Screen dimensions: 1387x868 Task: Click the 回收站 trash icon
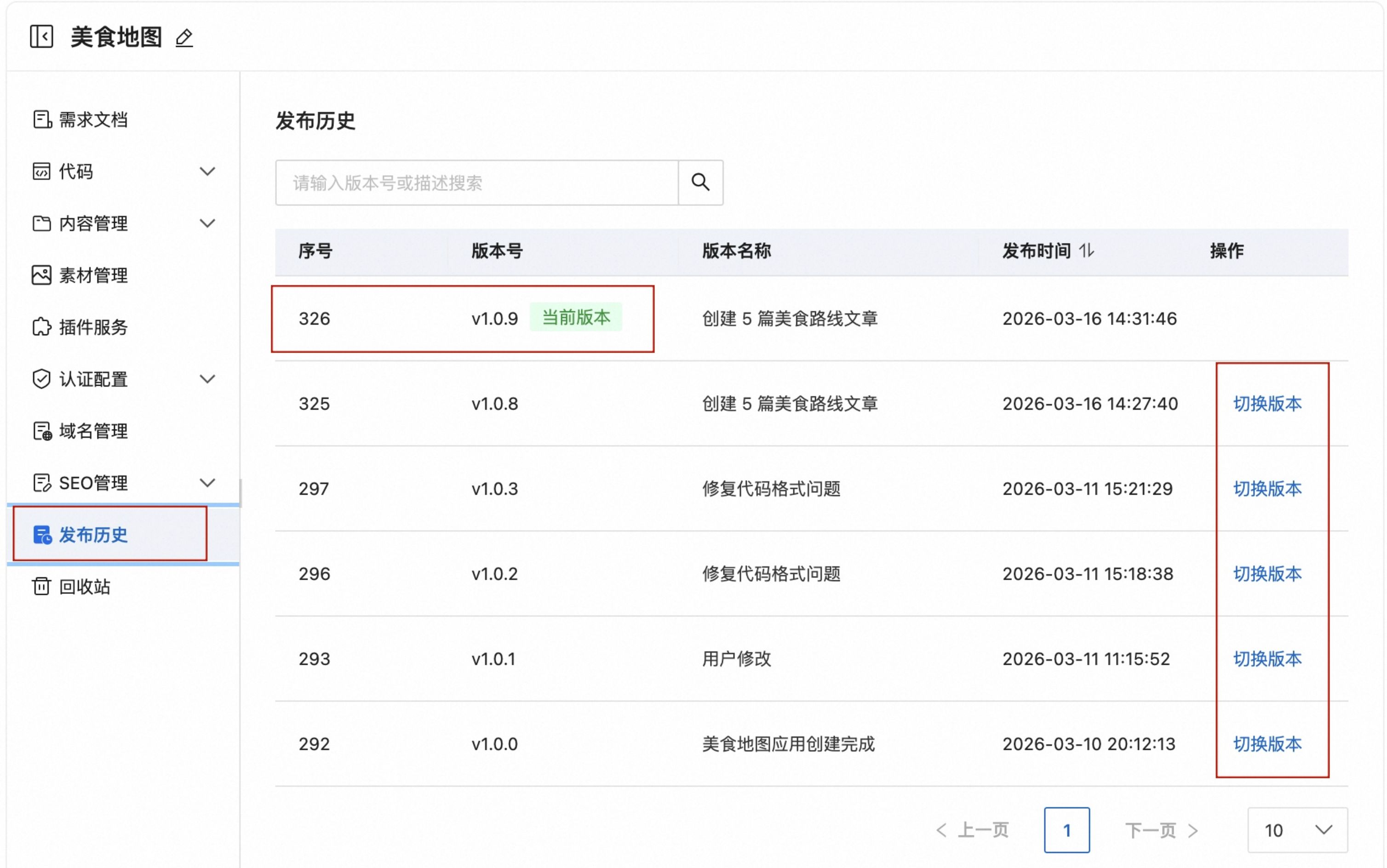tap(41, 586)
